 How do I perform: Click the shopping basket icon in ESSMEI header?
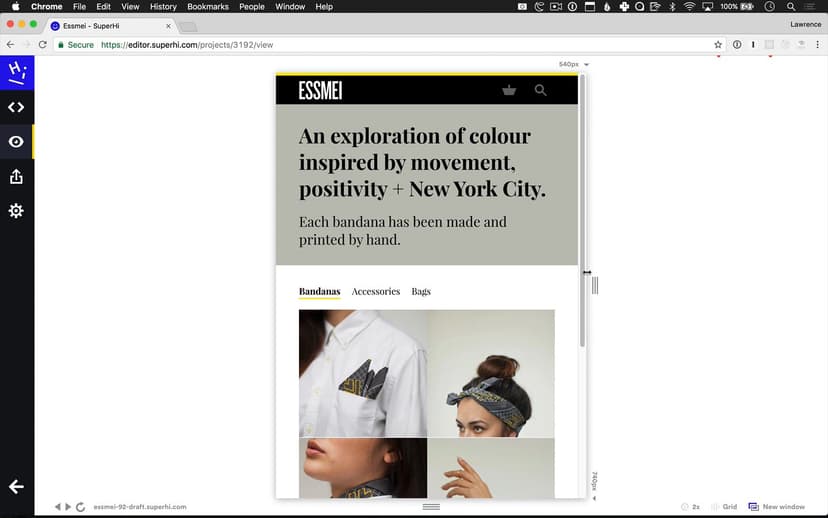pyautogui.click(x=509, y=91)
